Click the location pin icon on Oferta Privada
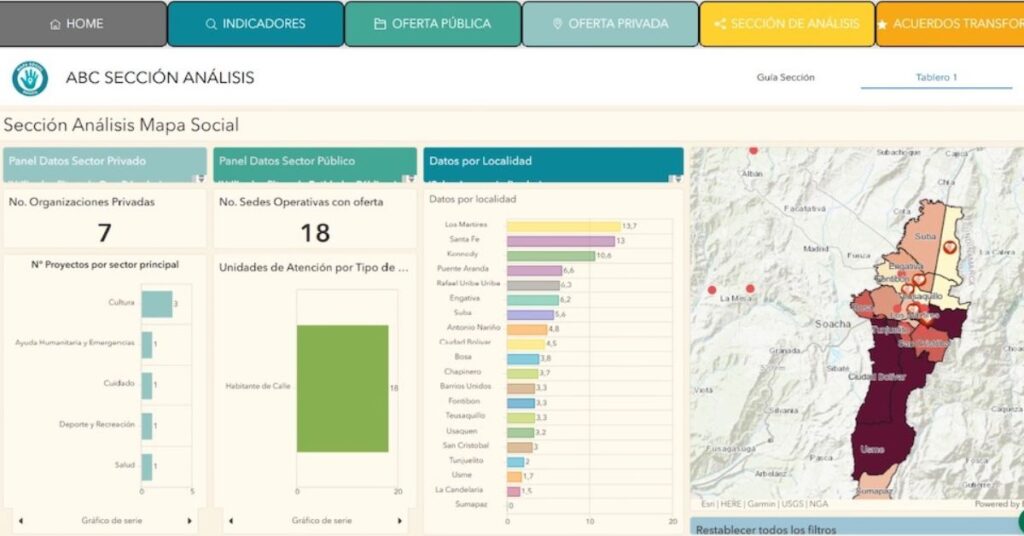The height and width of the screenshot is (536, 1024). tap(557, 24)
